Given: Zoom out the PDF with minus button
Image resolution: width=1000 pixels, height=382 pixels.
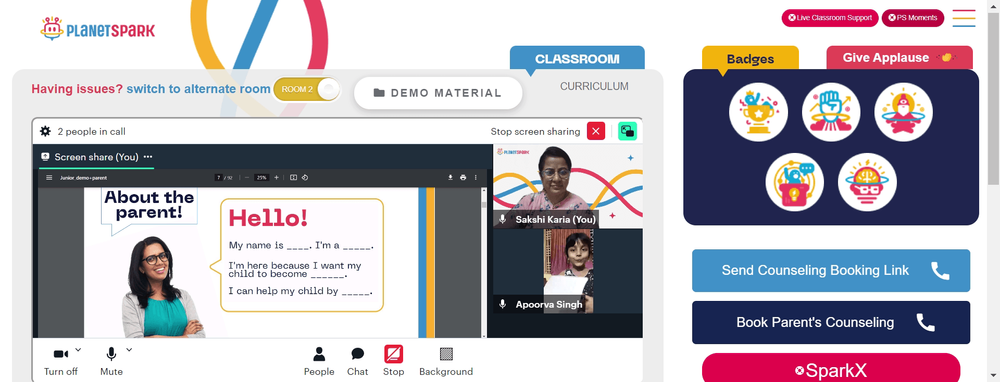Looking at the screenshot, I should coord(247,178).
